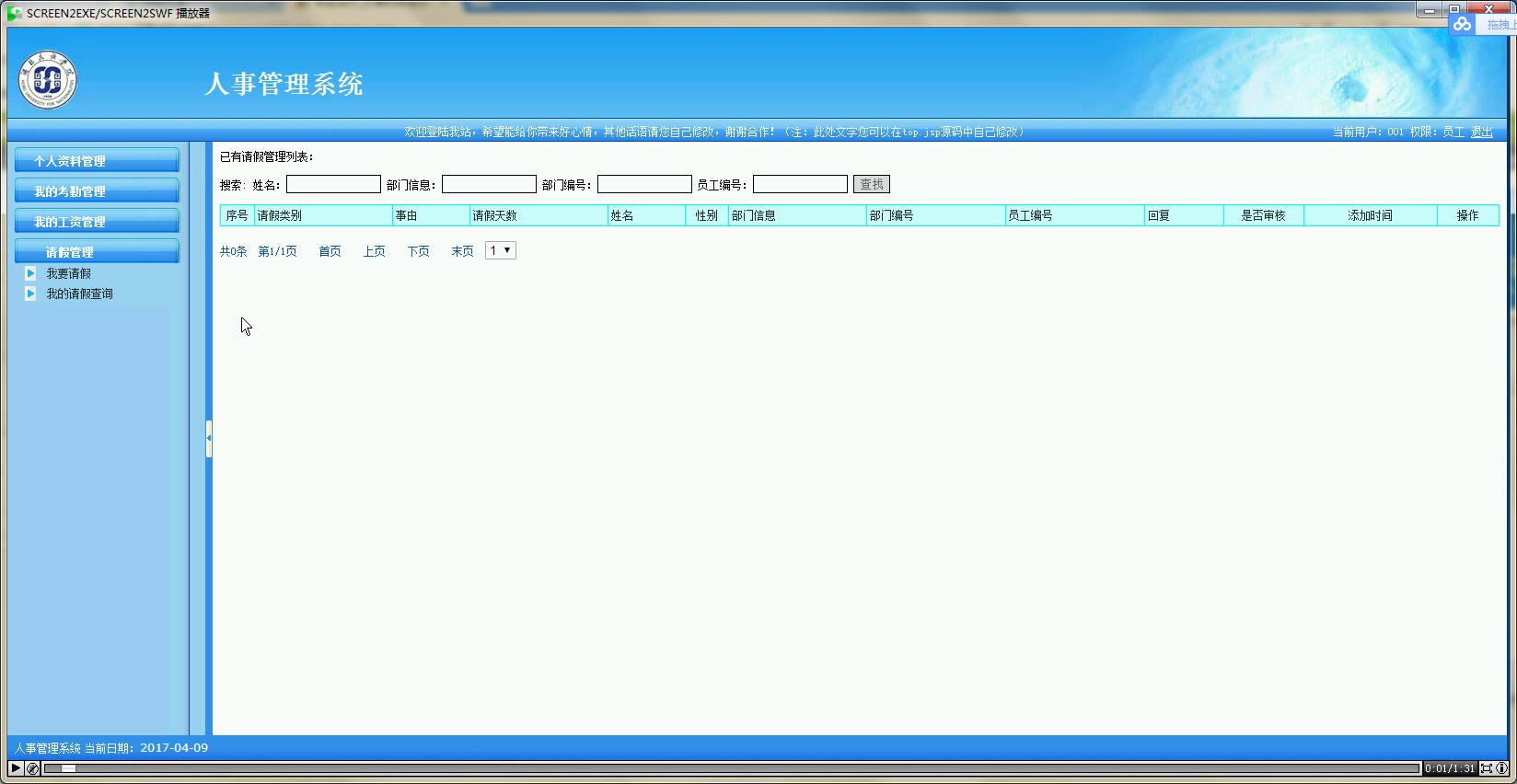Open the 我的考勤管理 menu

97,190
